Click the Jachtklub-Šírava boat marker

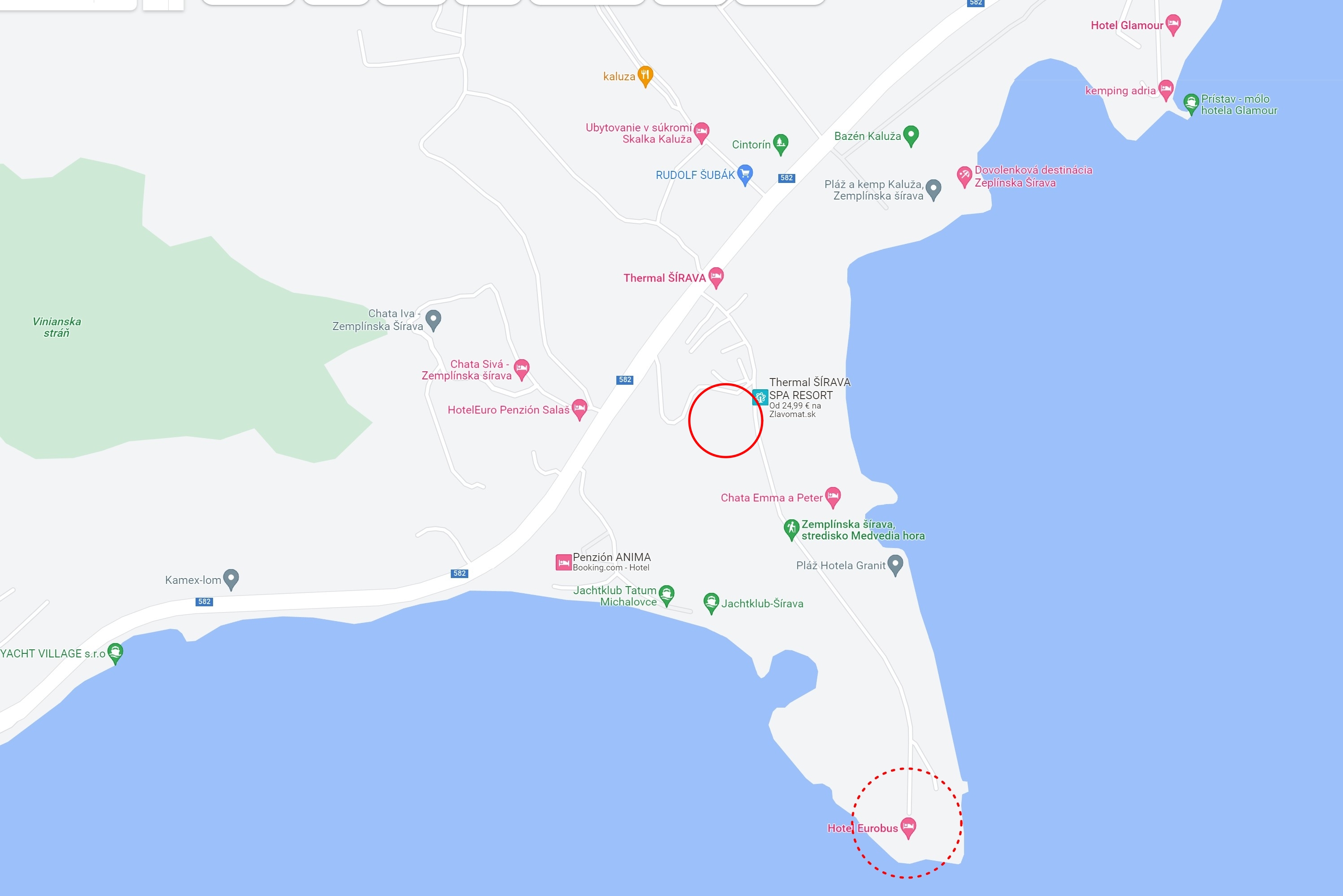(x=711, y=603)
